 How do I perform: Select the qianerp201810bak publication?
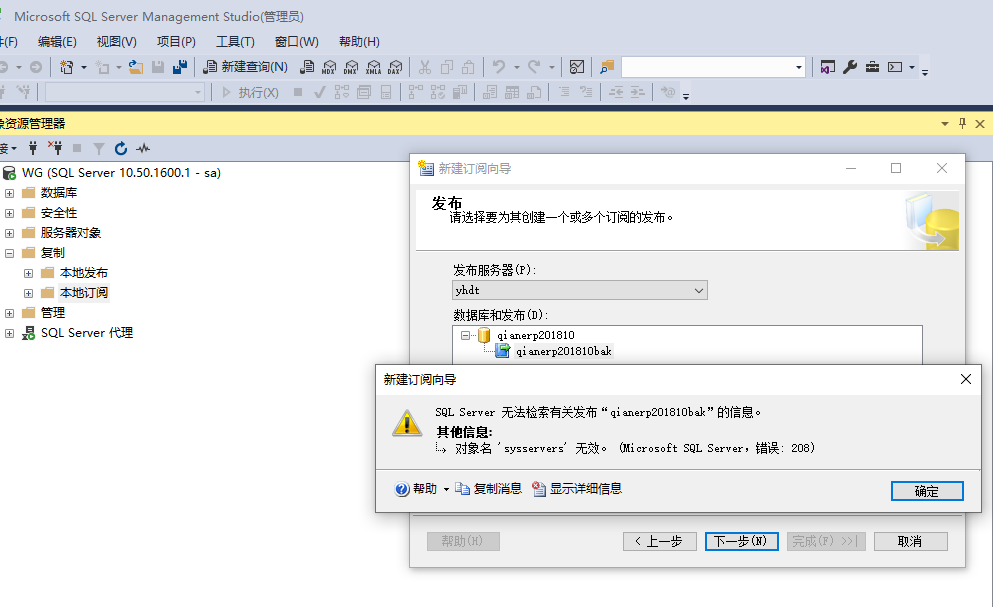pos(564,351)
